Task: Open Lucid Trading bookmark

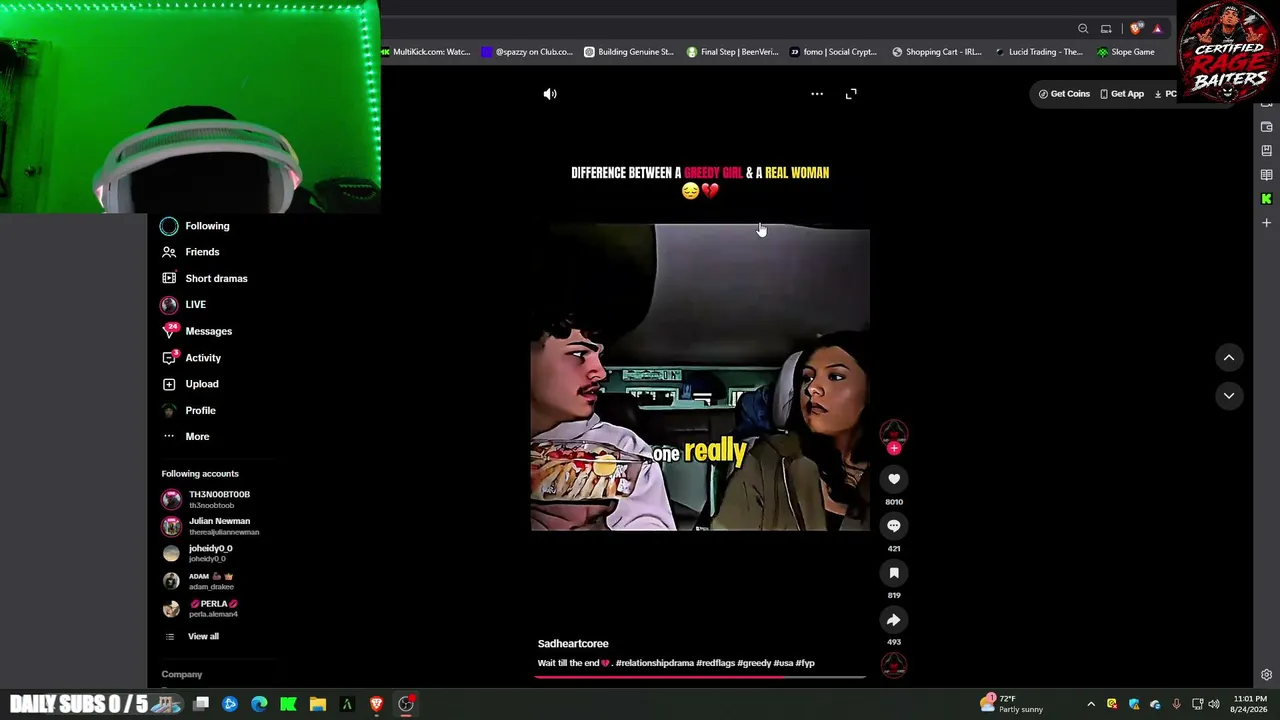Action: 1039,52
